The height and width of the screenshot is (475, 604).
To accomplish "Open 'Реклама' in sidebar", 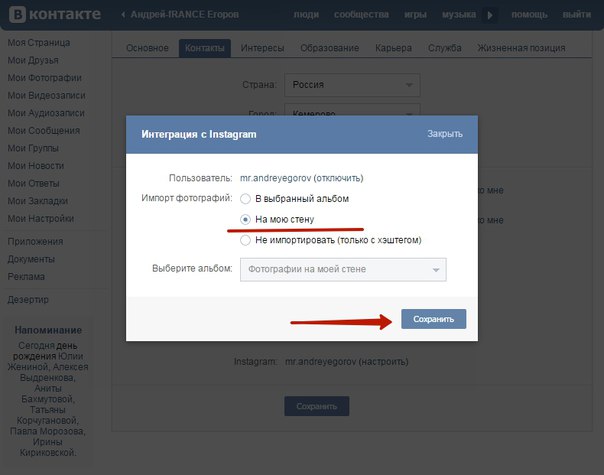I will [x=26, y=277].
